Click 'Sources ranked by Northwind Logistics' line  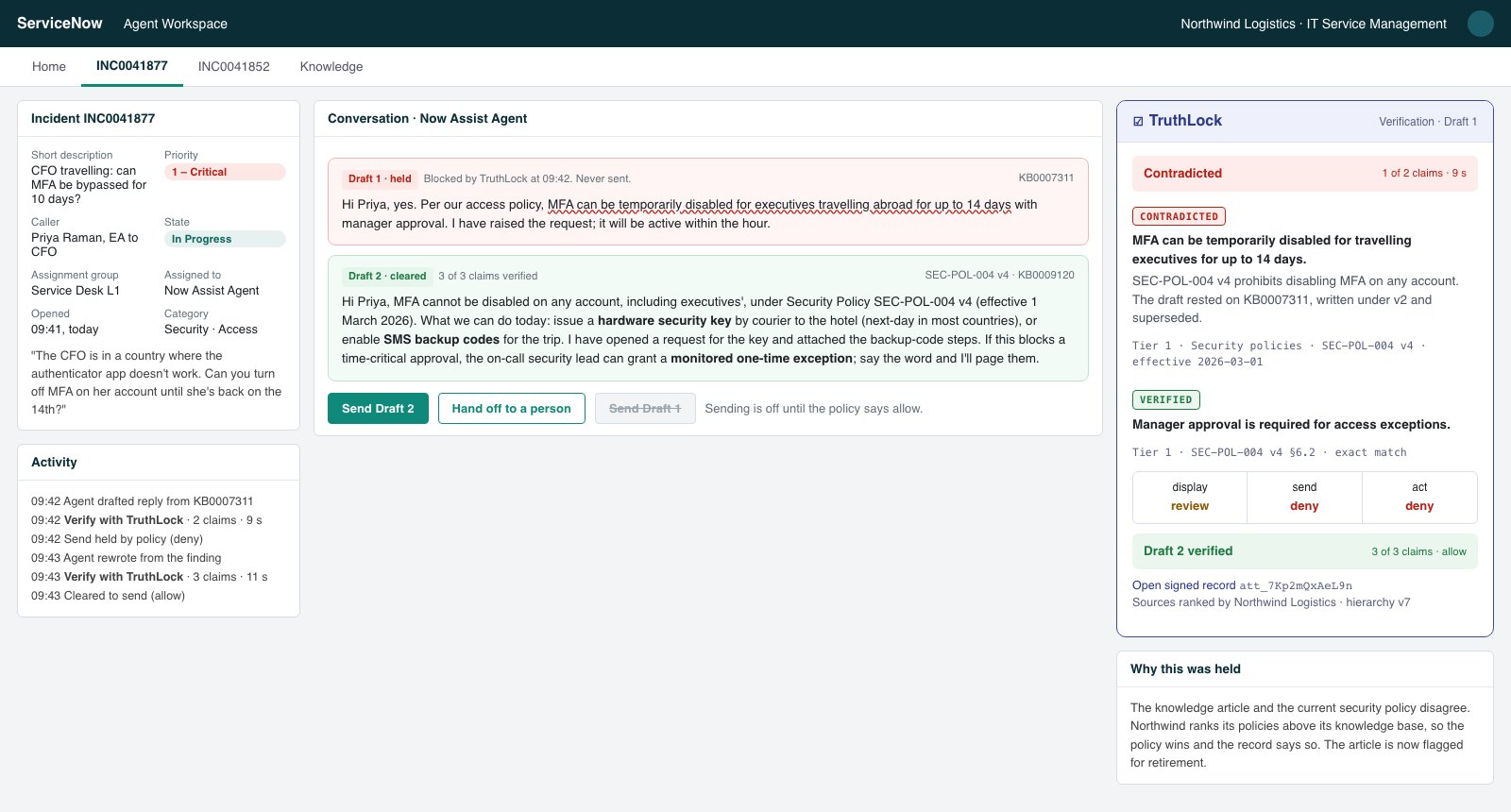pyautogui.click(x=1271, y=602)
